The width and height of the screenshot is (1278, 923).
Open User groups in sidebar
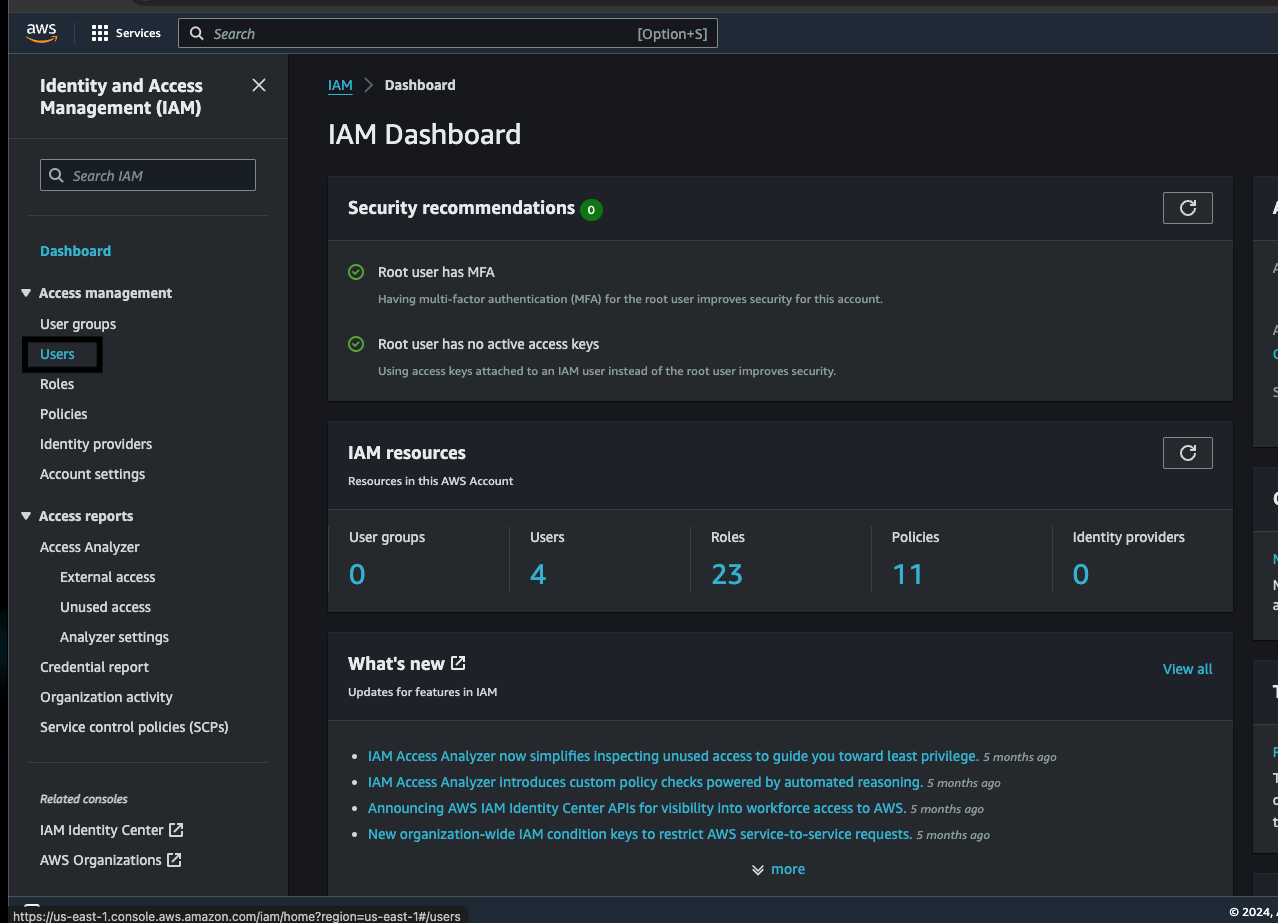pos(78,324)
